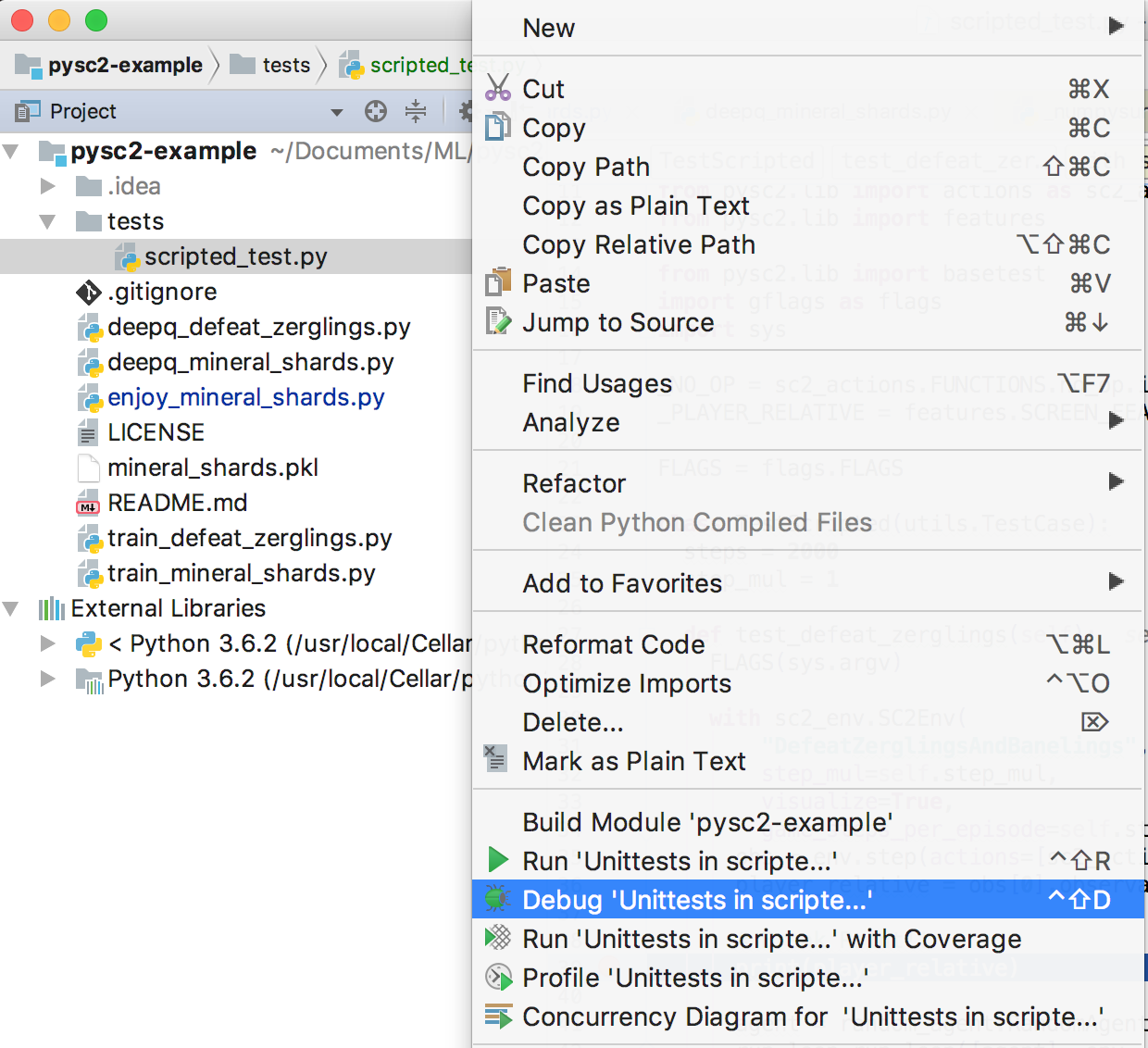The width and height of the screenshot is (1148, 1048).
Task: Choose Debug 'Unittests in scripte...' menu entry
Action: [696, 900]
